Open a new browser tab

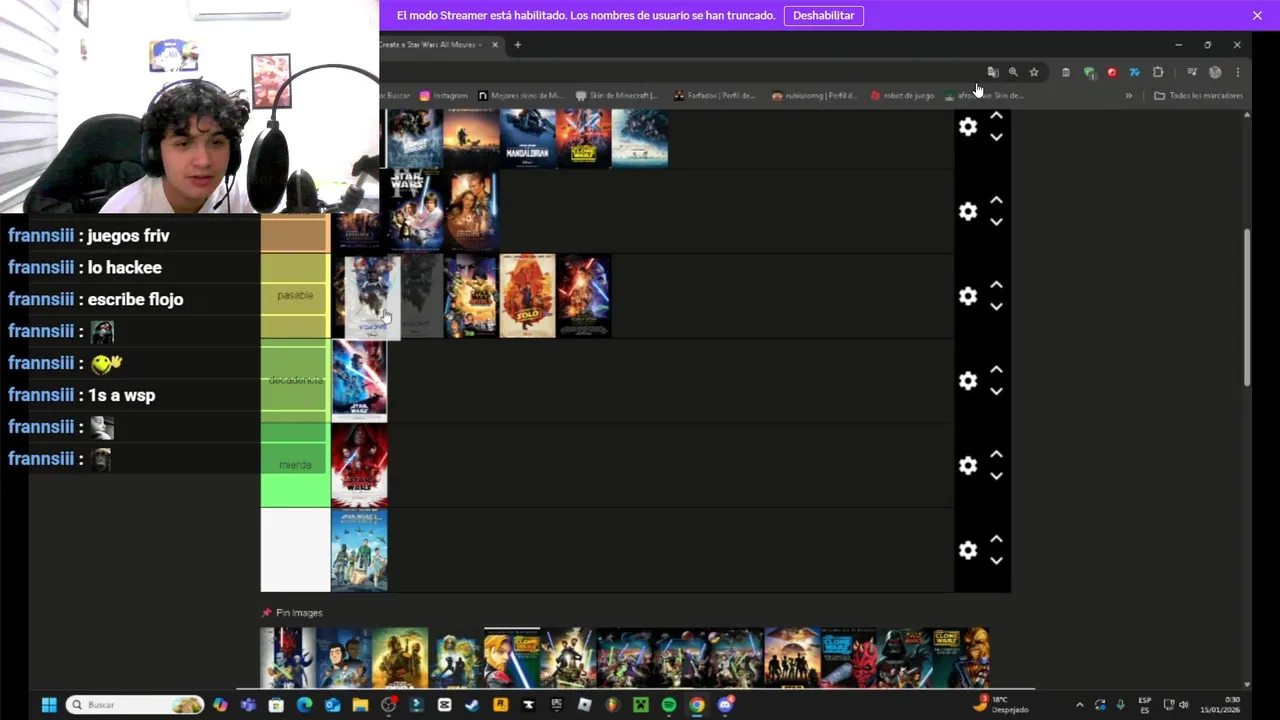tap(518, 45)
